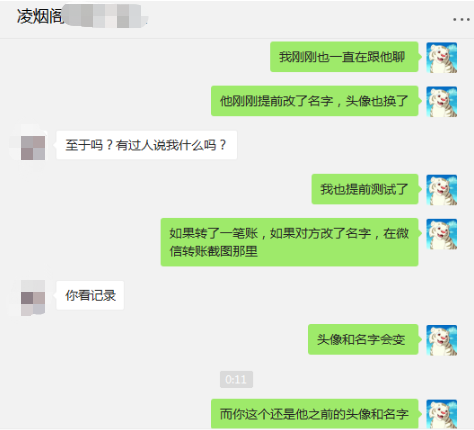
Task: Click received message 至于吗？有过人说我什么吗？
Action: click(147, 145)
